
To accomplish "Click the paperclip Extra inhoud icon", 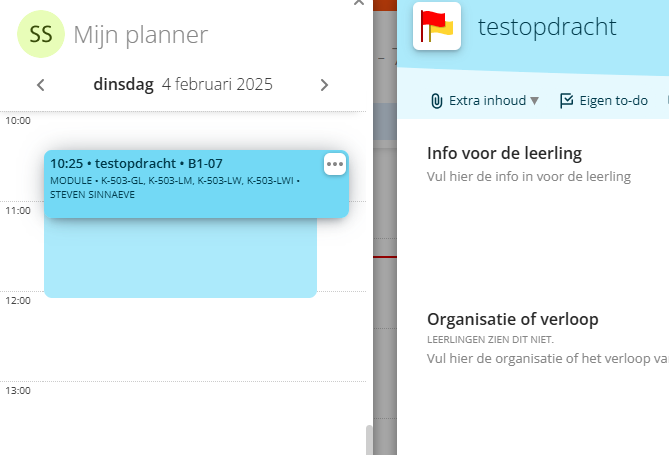I will click(x=436, y=100).
